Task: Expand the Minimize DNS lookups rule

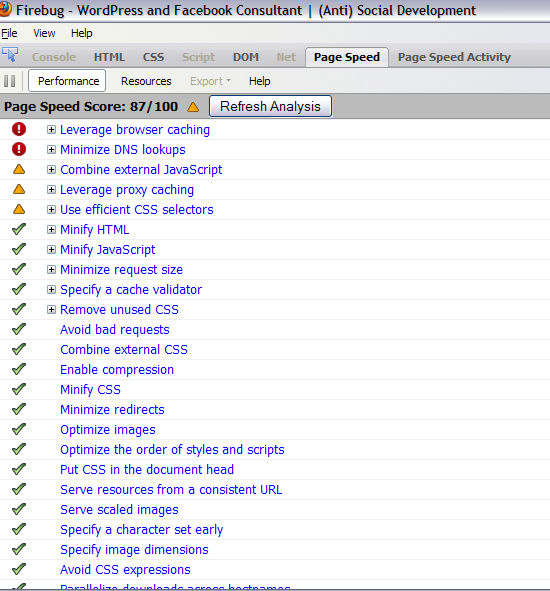Action: click(x=51, y=150)
